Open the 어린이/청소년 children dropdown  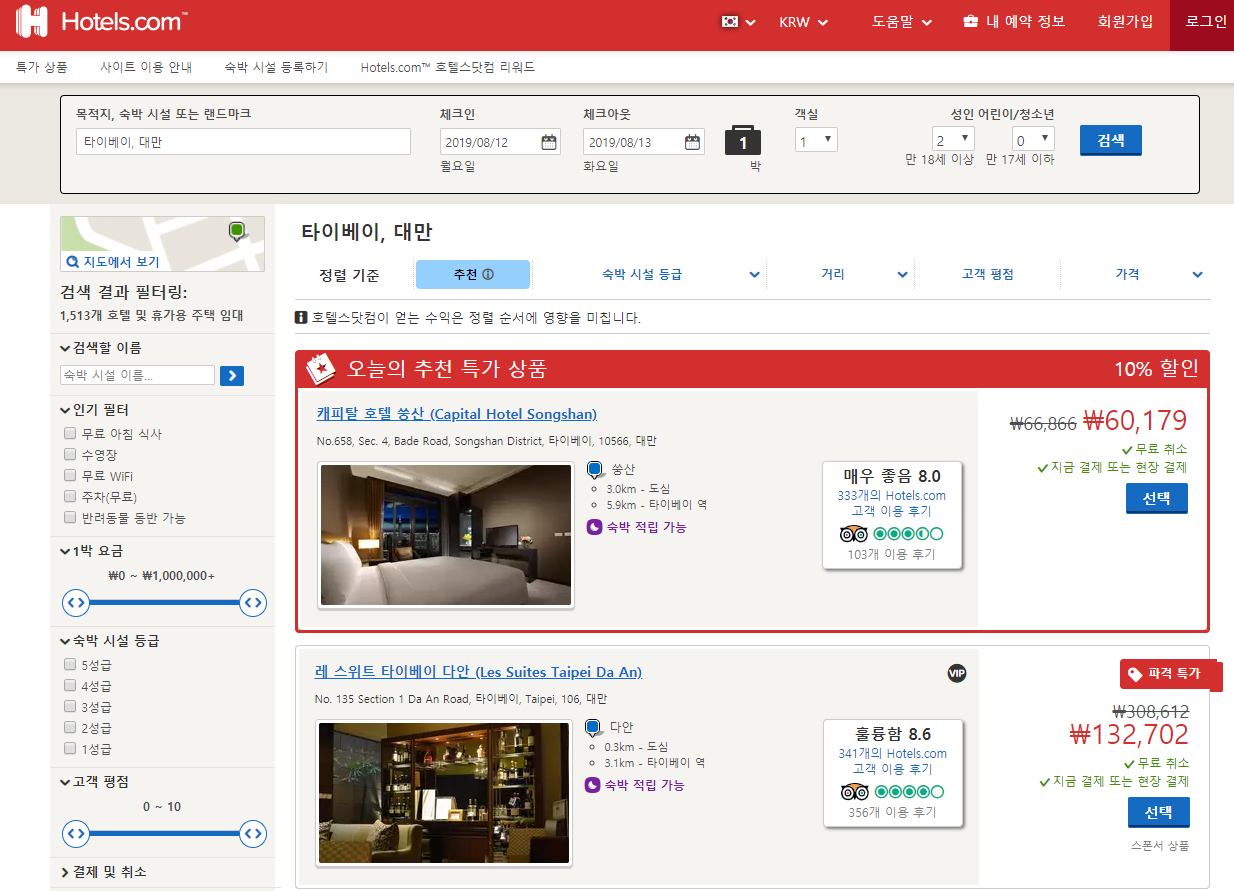[x=1033, y=139]
